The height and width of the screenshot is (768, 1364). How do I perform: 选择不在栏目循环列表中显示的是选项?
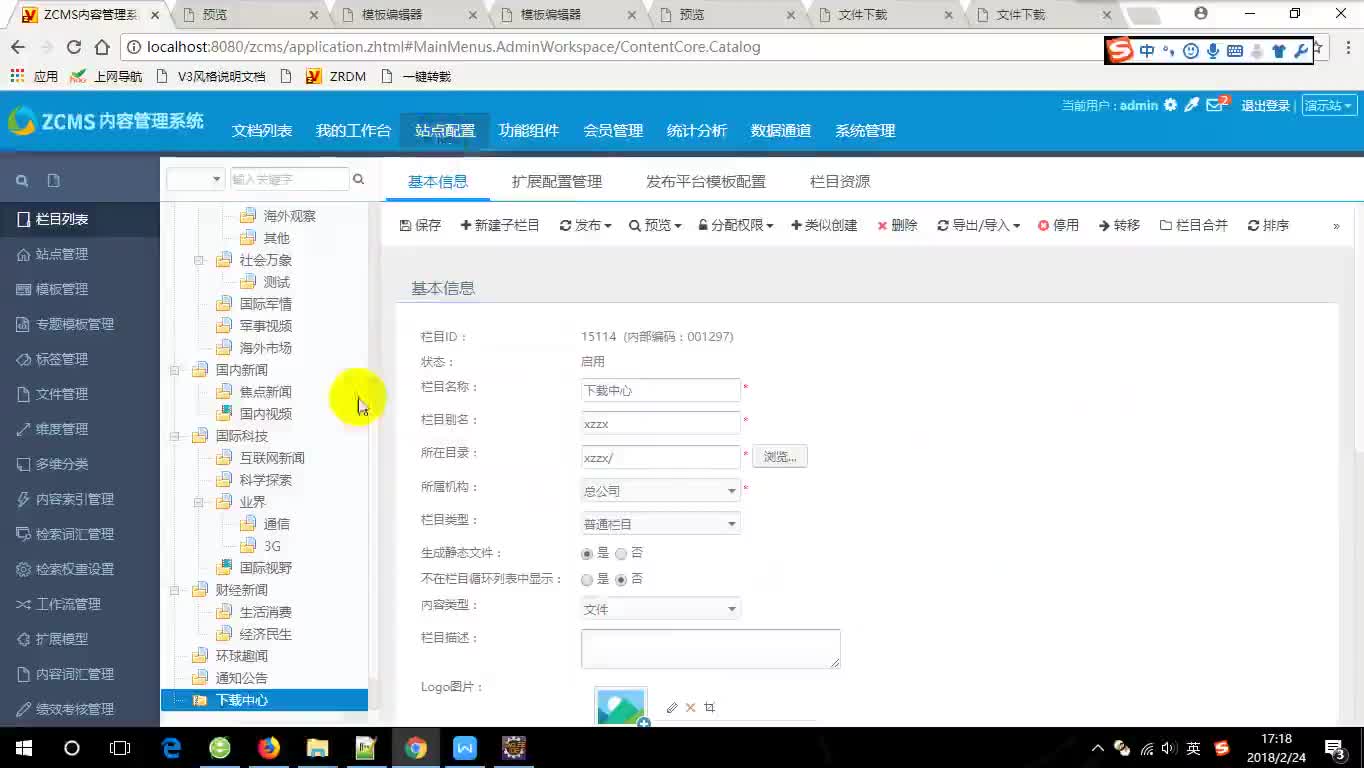588,579
